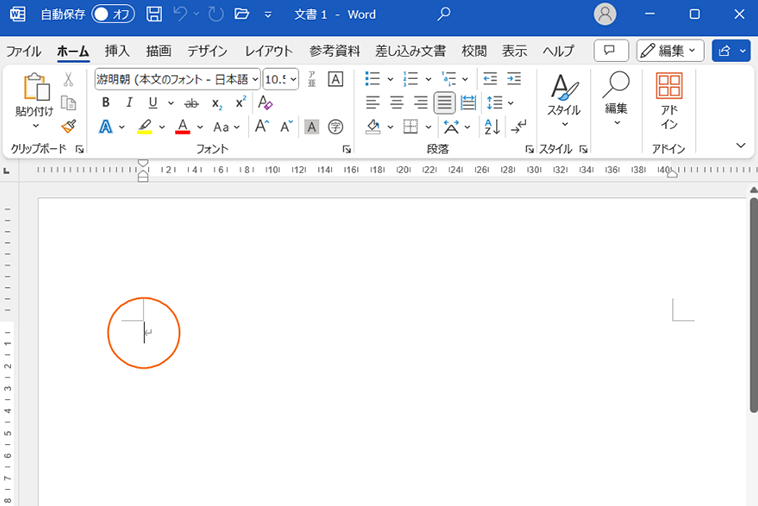Image resolution: width=758 pixels, height=506 pixels.
Task: Open the search magnifier in title bar
Action: 444,14
